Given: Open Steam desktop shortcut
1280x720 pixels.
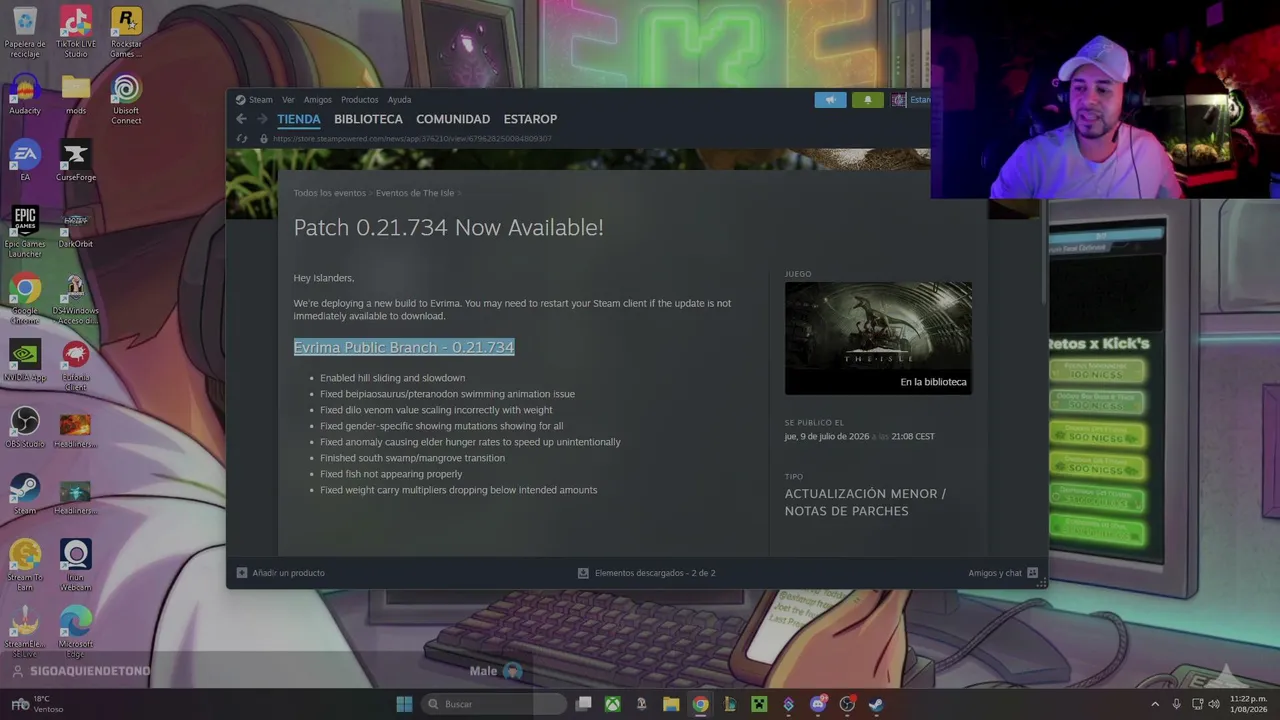Looking at the screenshot, I should pos(25,495).
